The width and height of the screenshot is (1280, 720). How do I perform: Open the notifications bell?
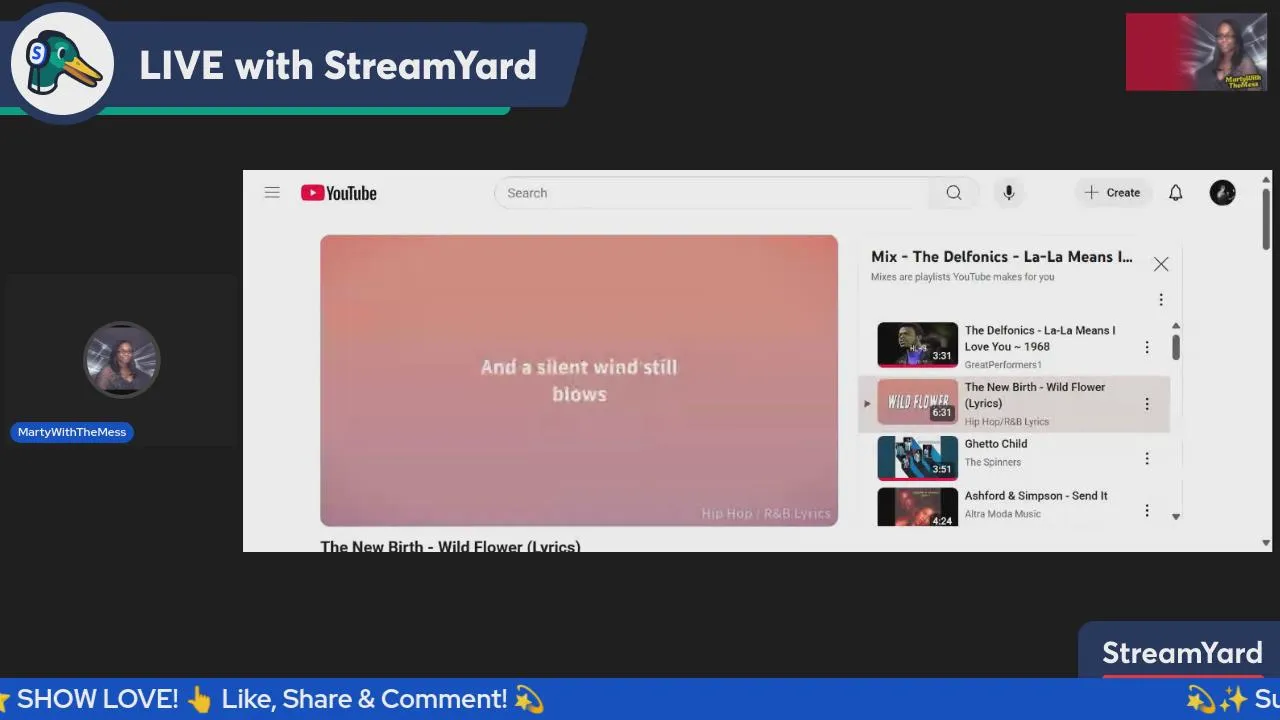(1176, 193)
